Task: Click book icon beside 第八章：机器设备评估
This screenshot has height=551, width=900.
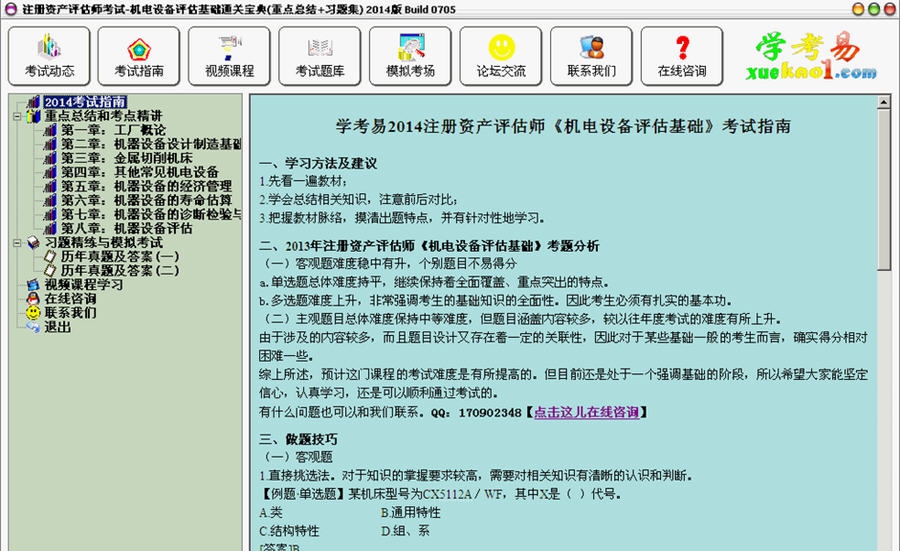Action: (51, 228)
